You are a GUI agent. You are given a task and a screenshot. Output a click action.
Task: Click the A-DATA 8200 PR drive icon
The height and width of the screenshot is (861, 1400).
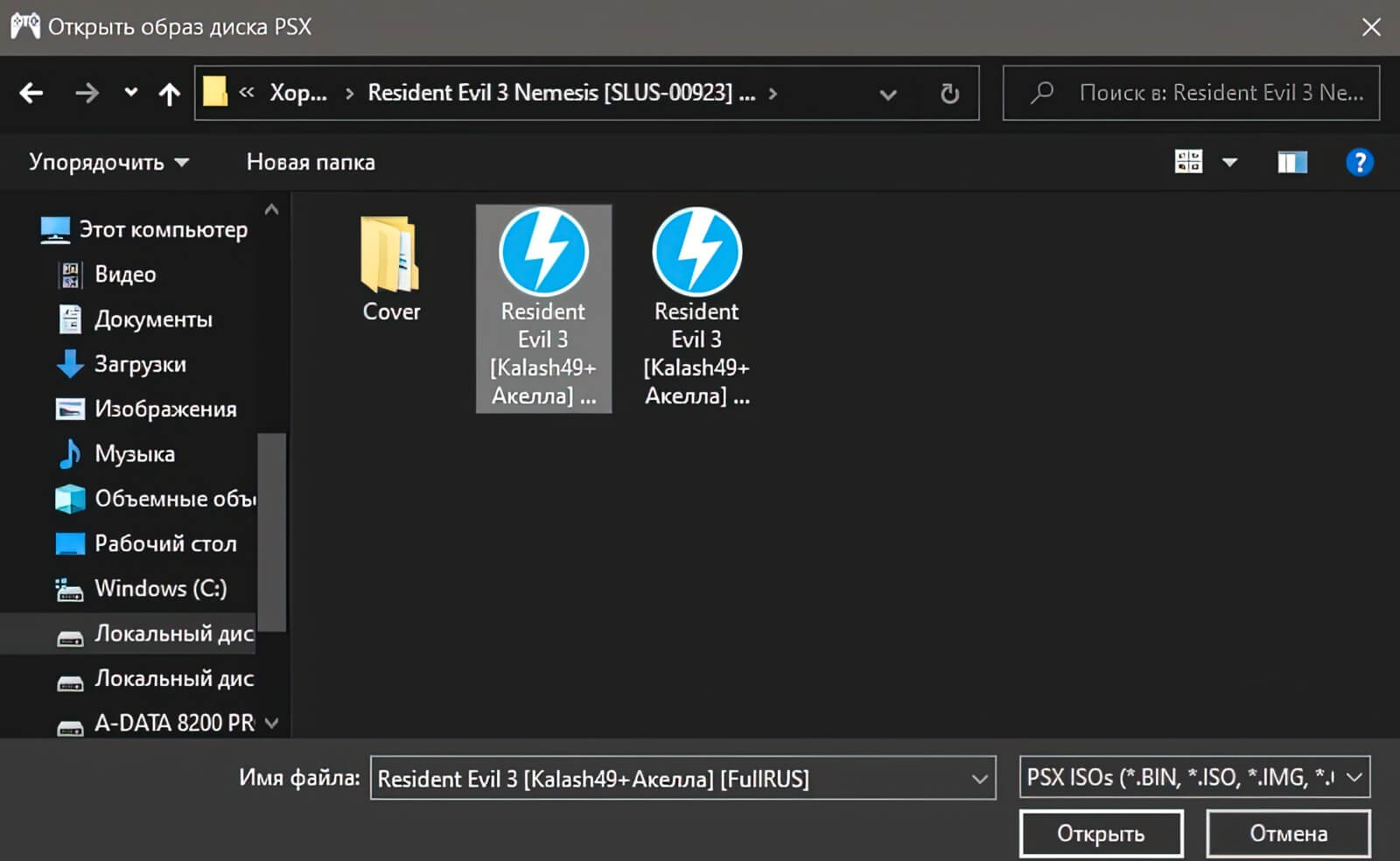tap(70, 727)
